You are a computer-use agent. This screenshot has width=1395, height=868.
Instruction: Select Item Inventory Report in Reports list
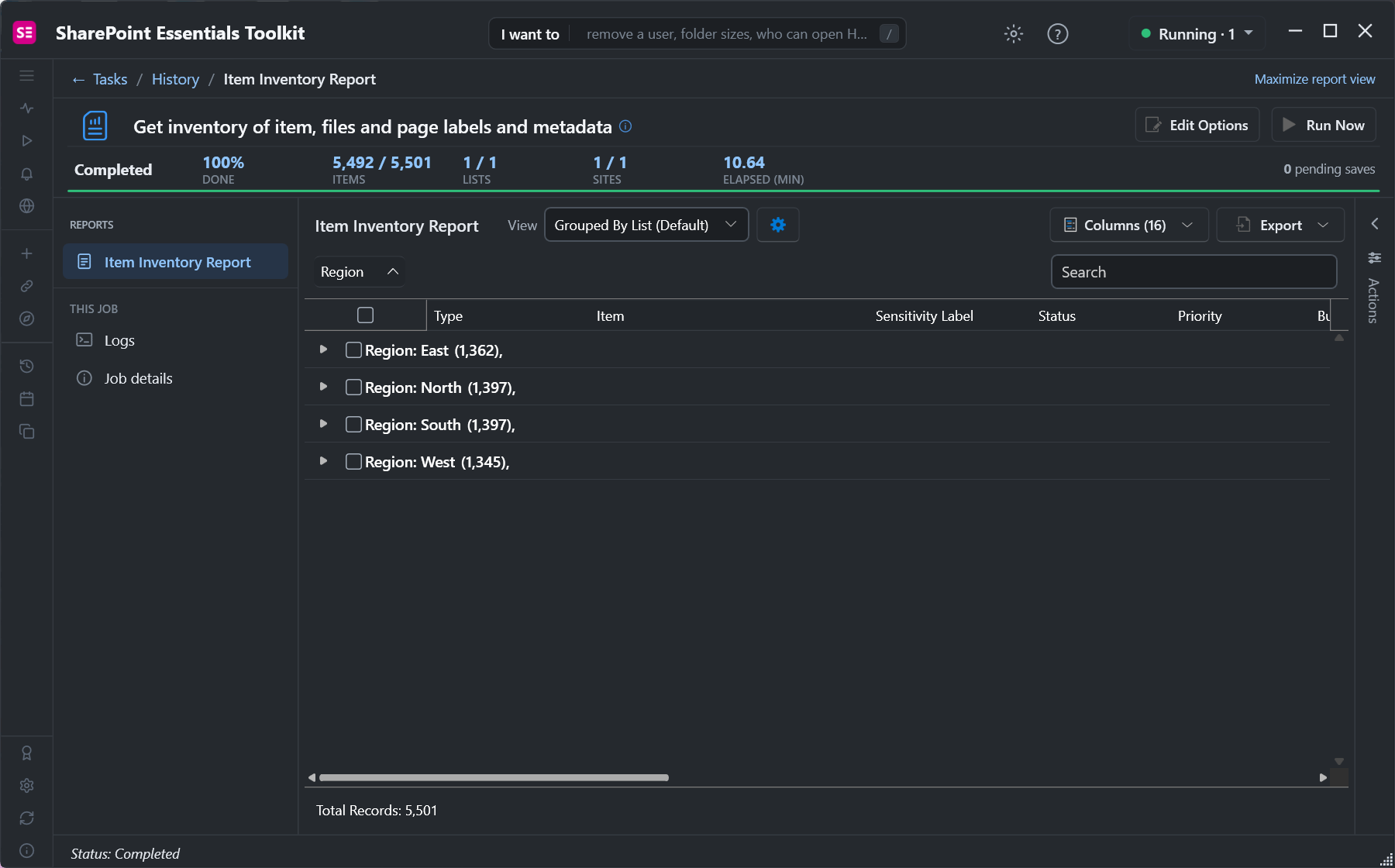click(x=175, y=262)
